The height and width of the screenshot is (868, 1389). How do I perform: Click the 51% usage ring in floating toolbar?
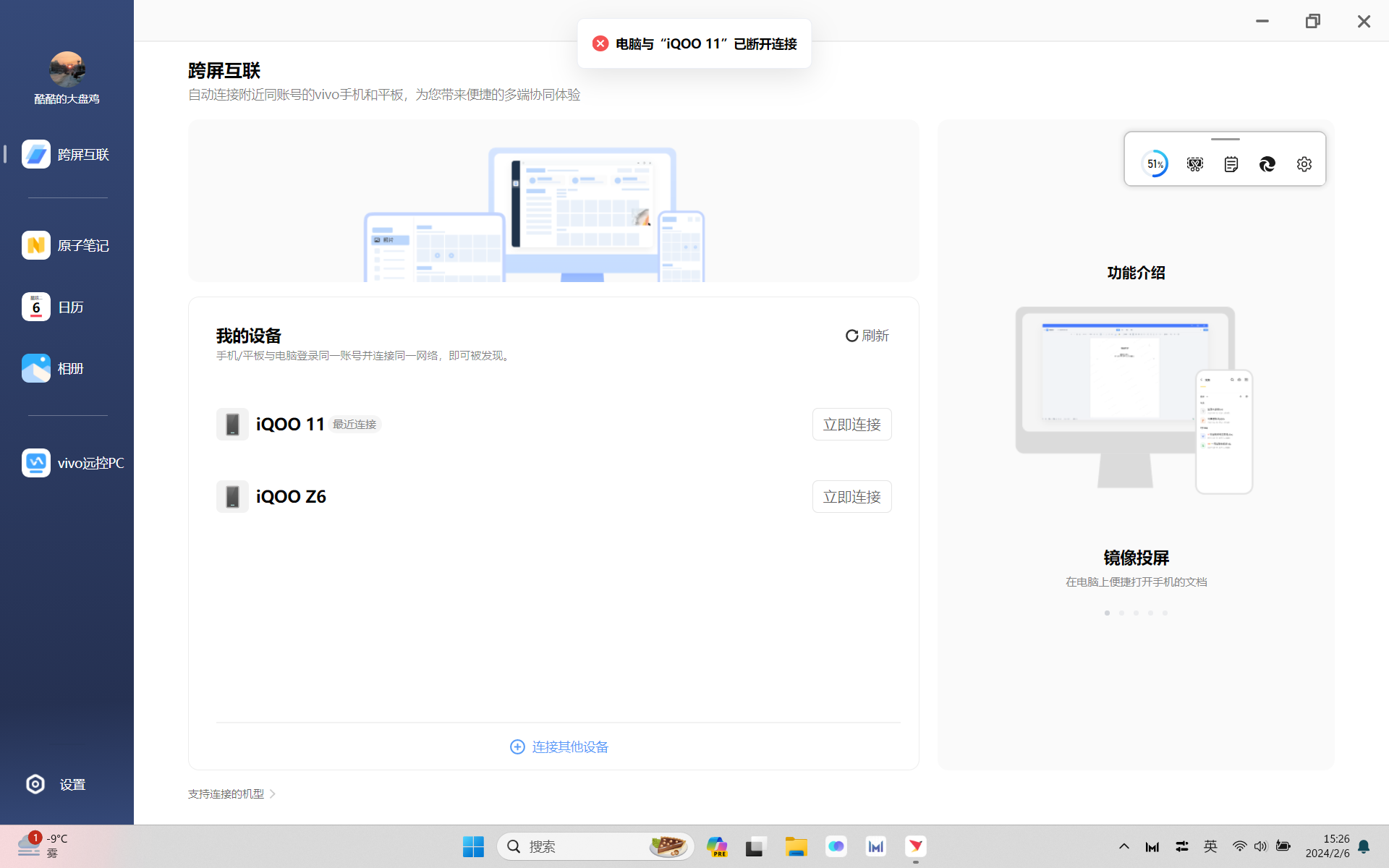click(x=1155, y=164)
